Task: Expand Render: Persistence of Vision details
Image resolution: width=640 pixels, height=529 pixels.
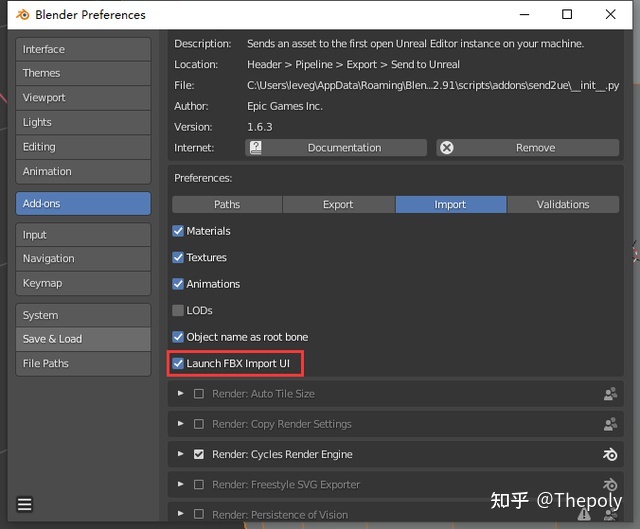Action: tap(180, 513)
